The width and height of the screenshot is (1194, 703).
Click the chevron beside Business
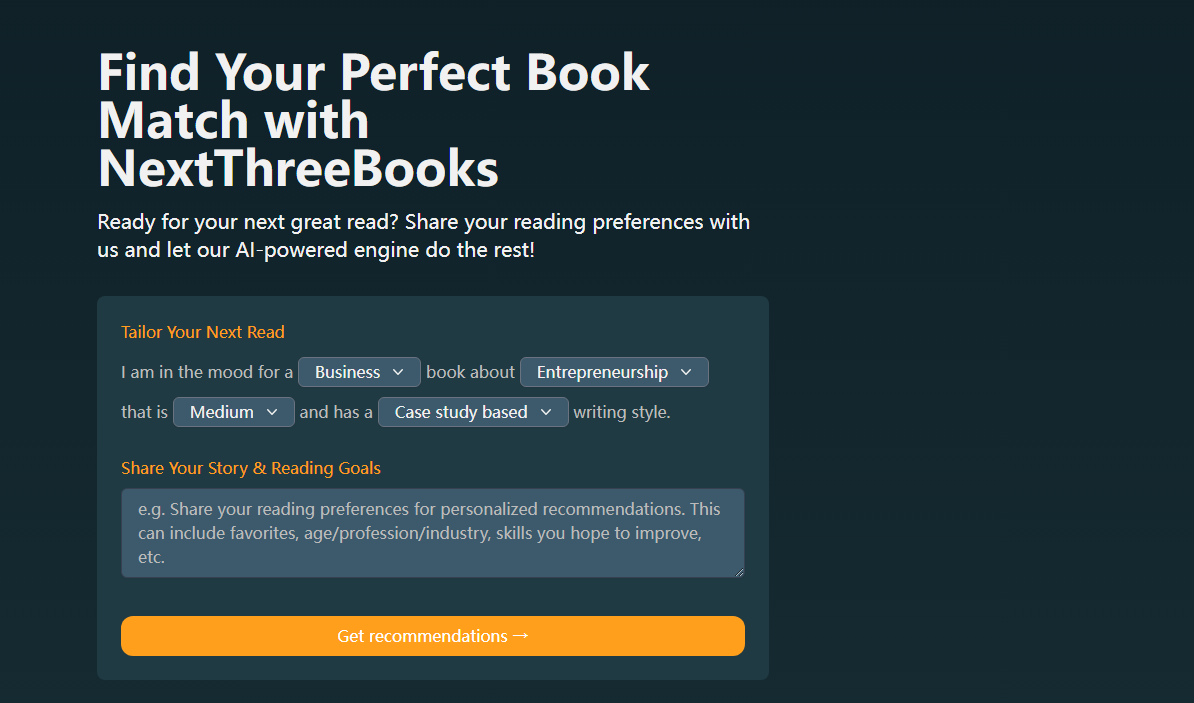tap(398, 372)
